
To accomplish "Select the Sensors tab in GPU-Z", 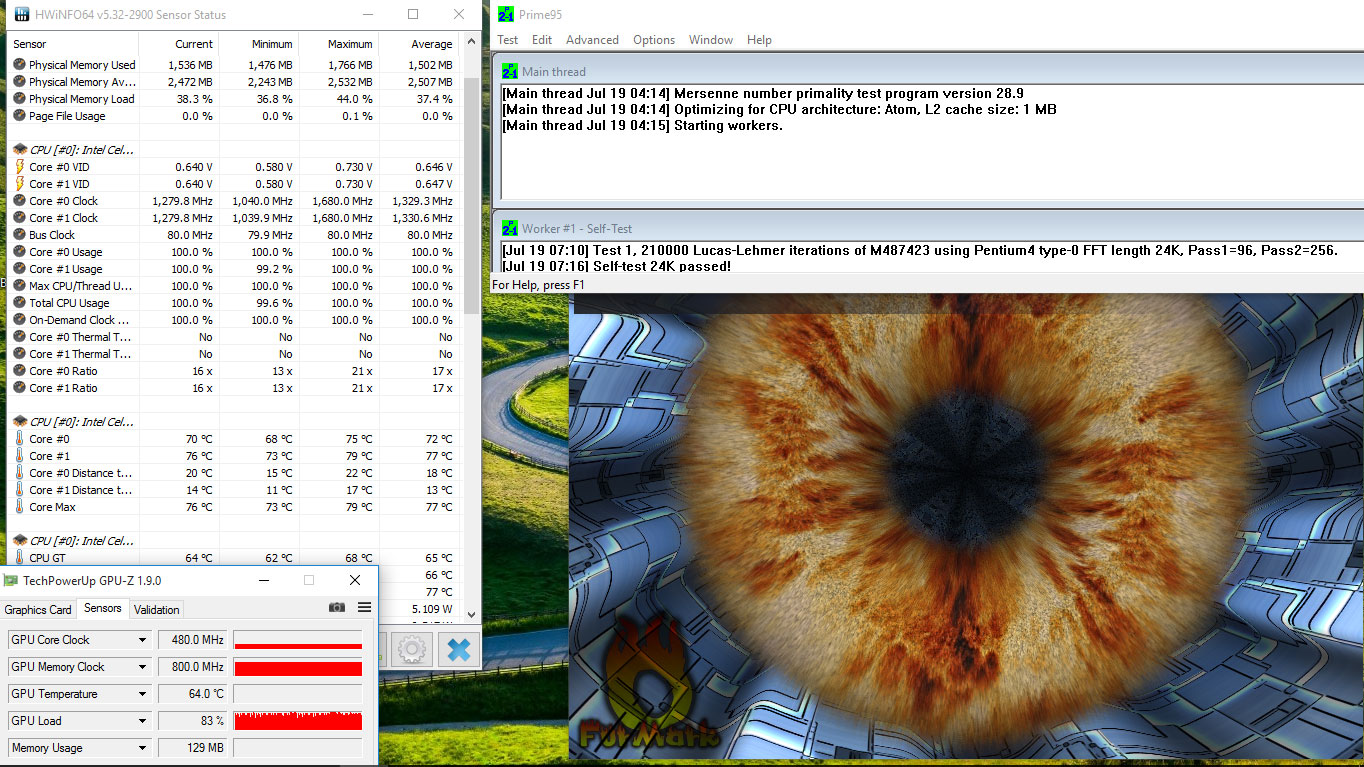I will click(103, 608).
